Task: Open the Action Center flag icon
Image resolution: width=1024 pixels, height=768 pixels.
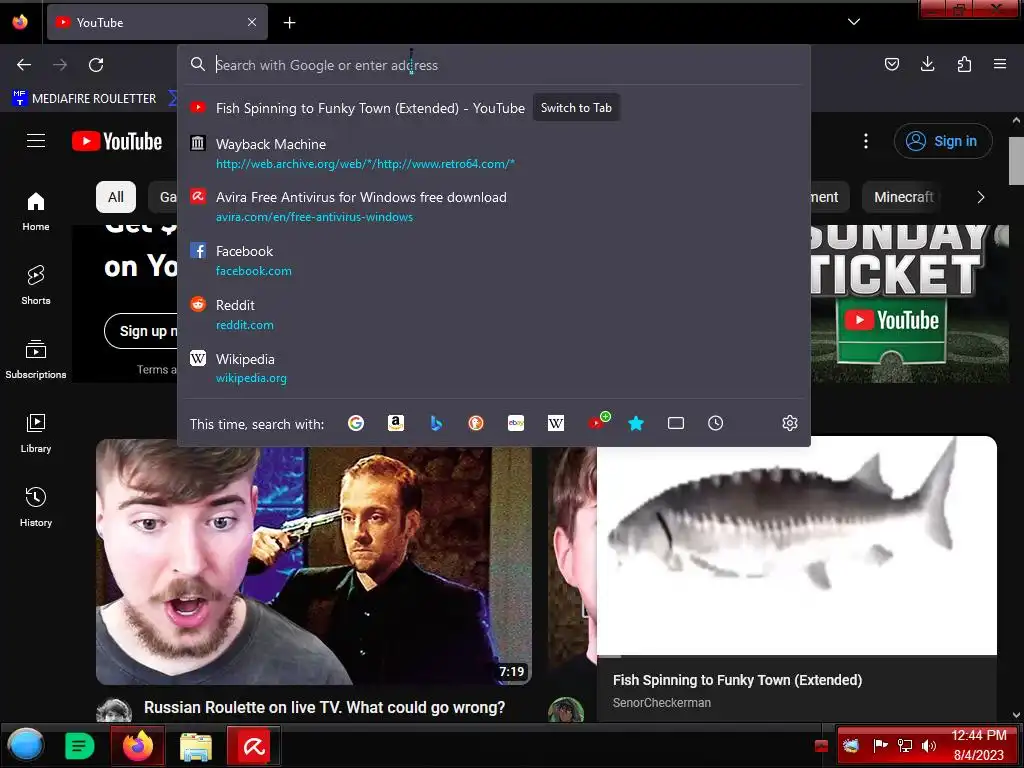Action: (880, 745)
